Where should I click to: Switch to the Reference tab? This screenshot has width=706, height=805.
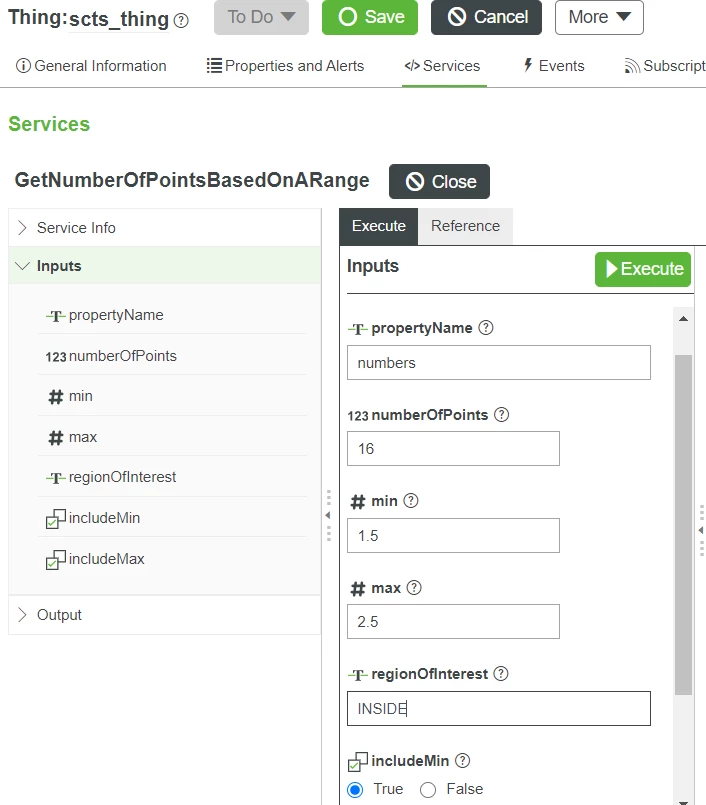click(x=465, y=226)
